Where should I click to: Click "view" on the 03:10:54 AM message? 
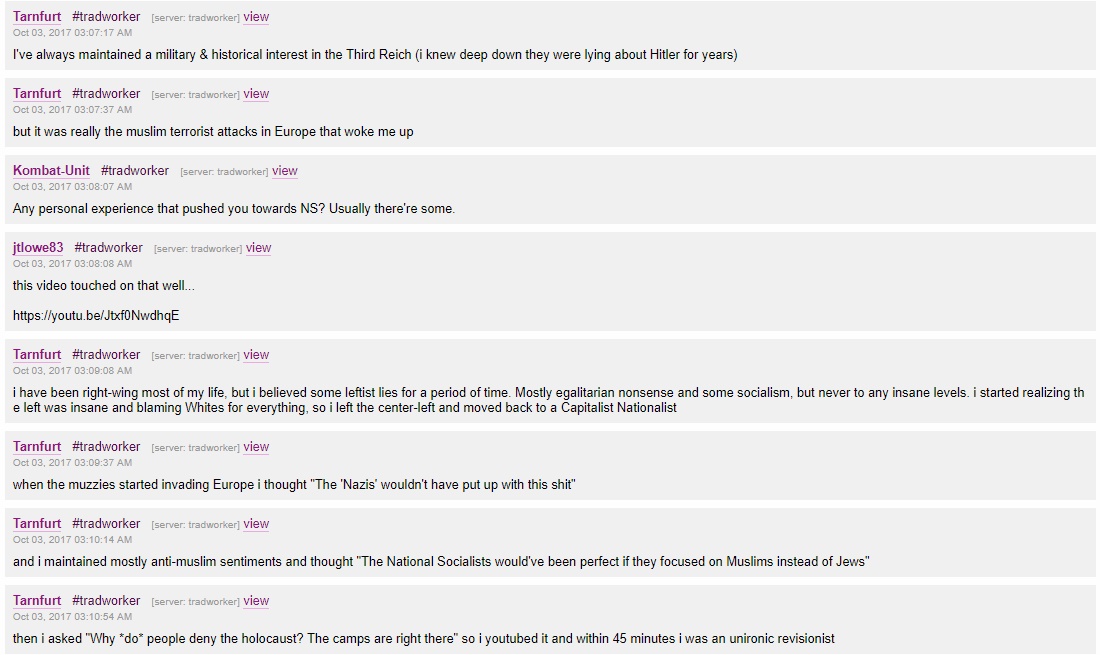[256, 601]
